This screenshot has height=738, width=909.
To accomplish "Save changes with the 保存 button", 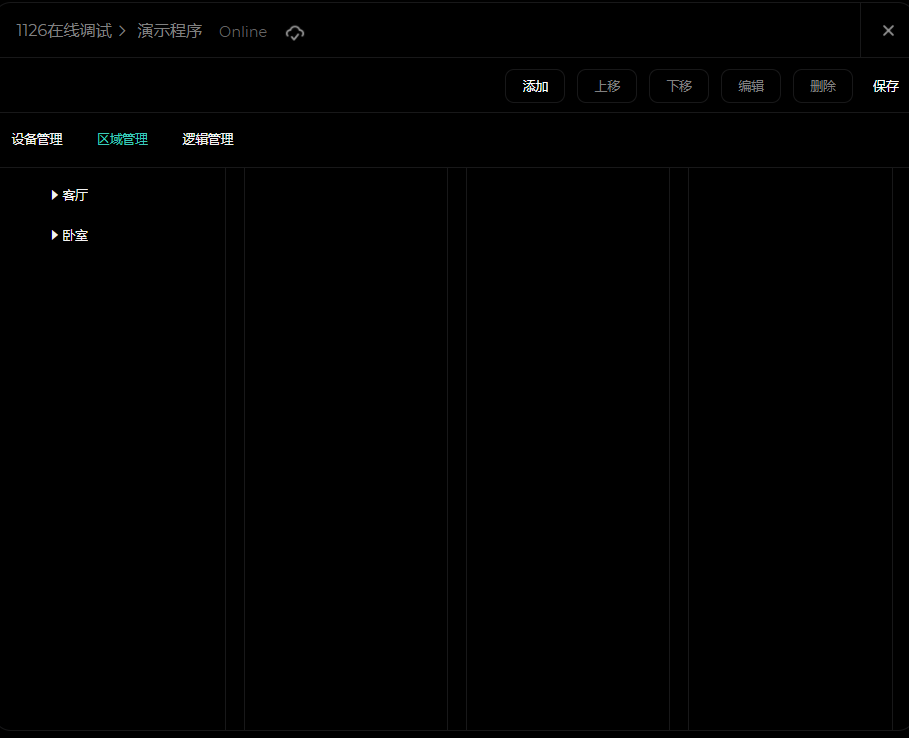I will (885, 86).
